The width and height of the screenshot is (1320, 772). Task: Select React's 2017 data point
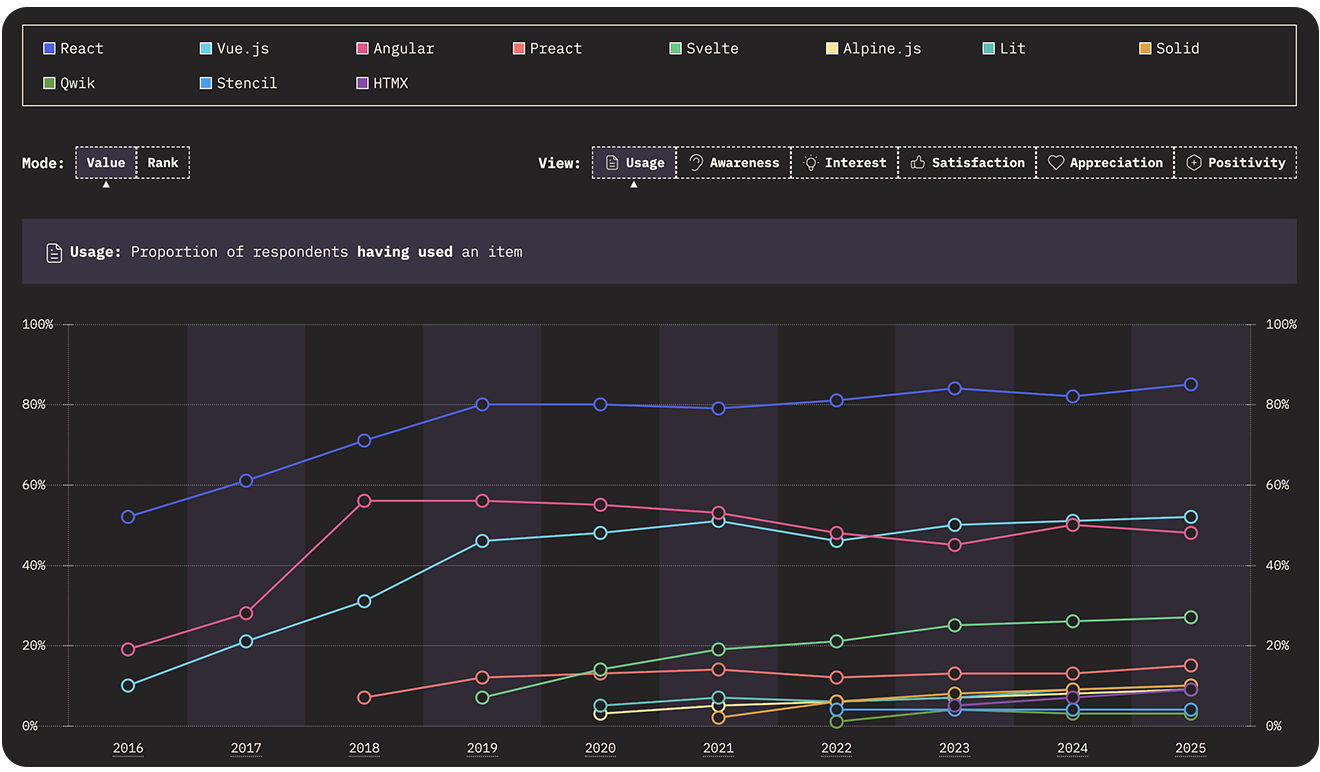point(246,481)
